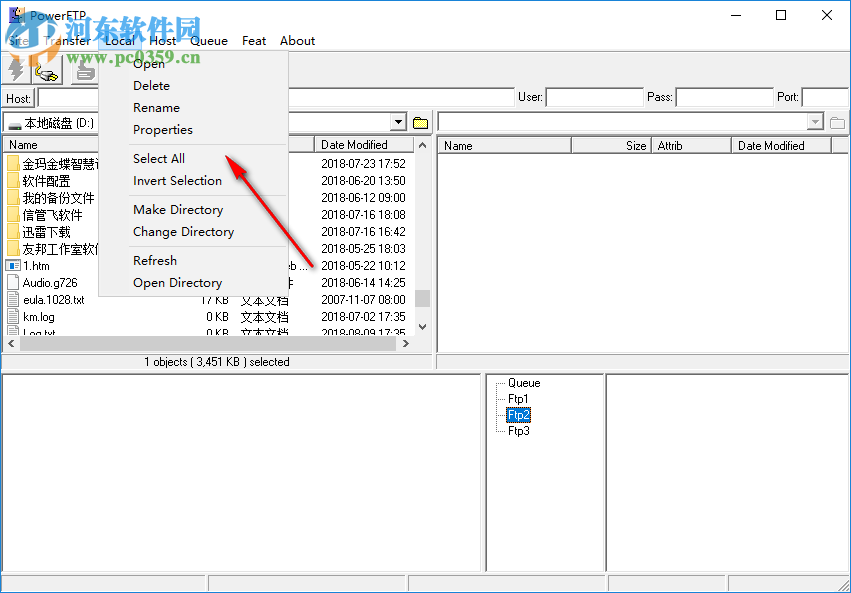Click the down scroll arrow of file list
851x593 pixels.
coord(422,325)
